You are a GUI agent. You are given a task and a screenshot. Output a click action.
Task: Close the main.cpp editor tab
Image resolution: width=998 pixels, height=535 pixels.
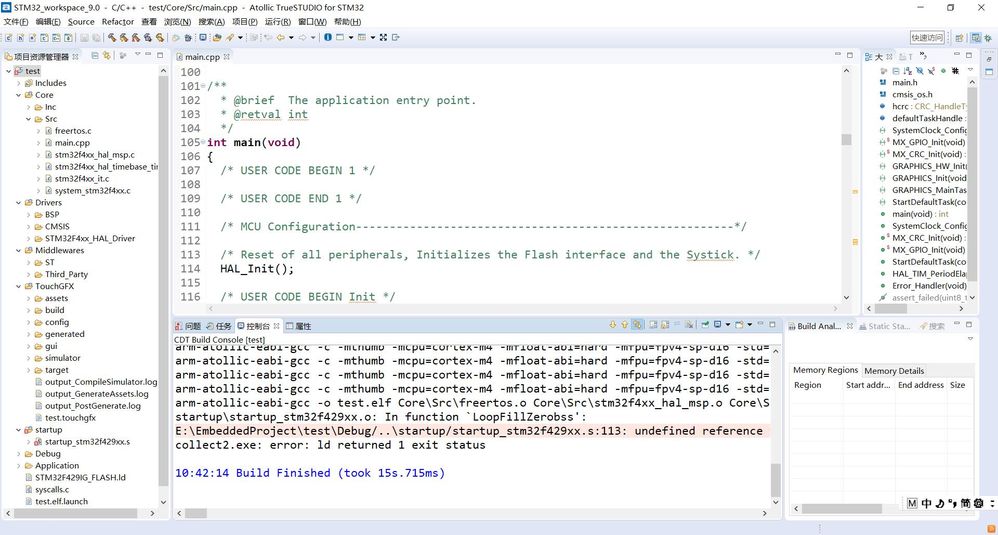[x=227, y=57]
